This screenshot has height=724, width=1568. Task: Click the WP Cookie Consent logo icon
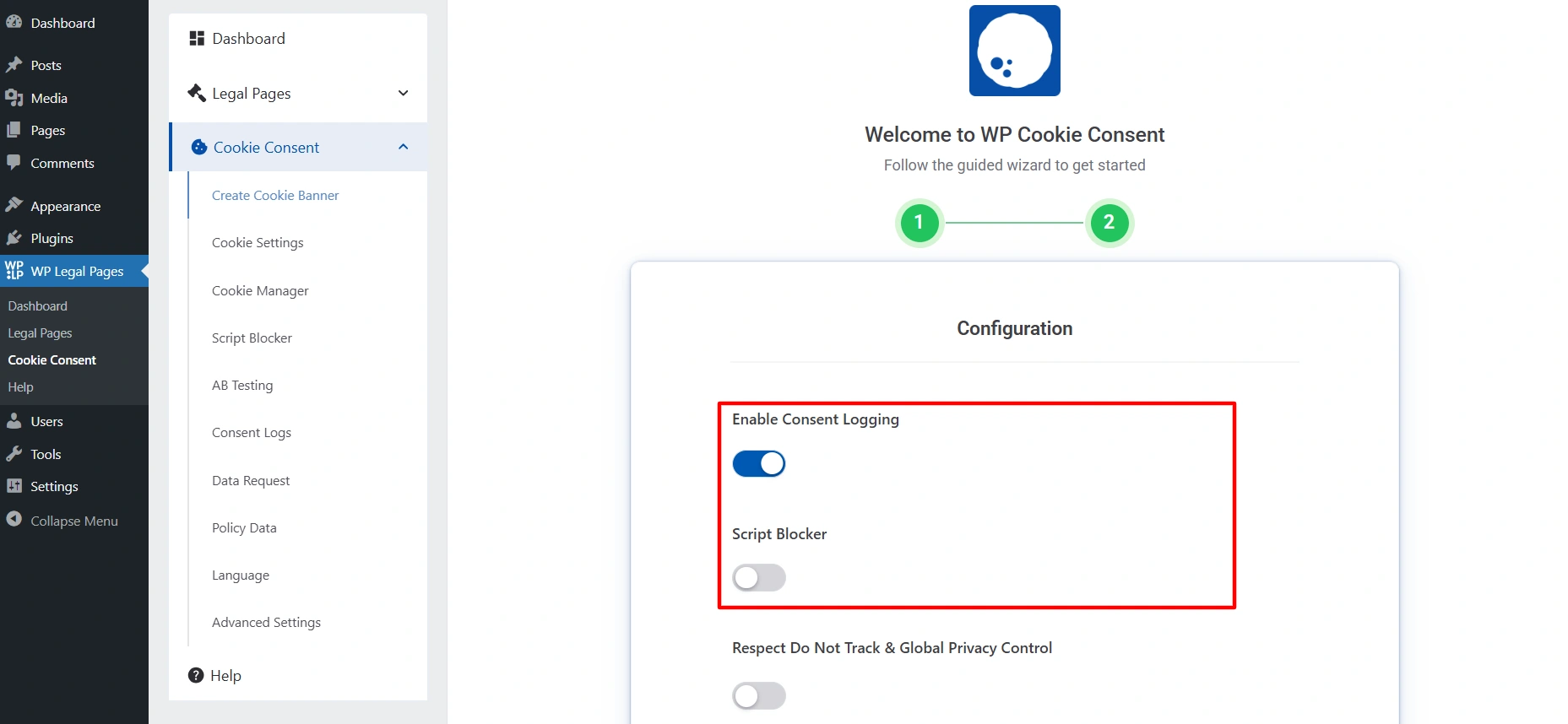1013,51
